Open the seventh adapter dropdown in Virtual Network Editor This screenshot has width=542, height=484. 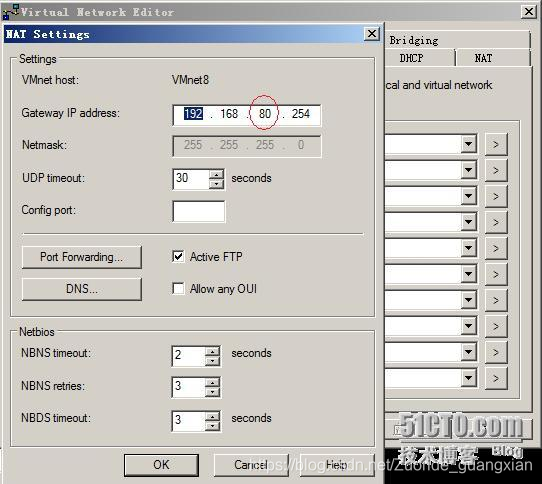pos(468,300)
